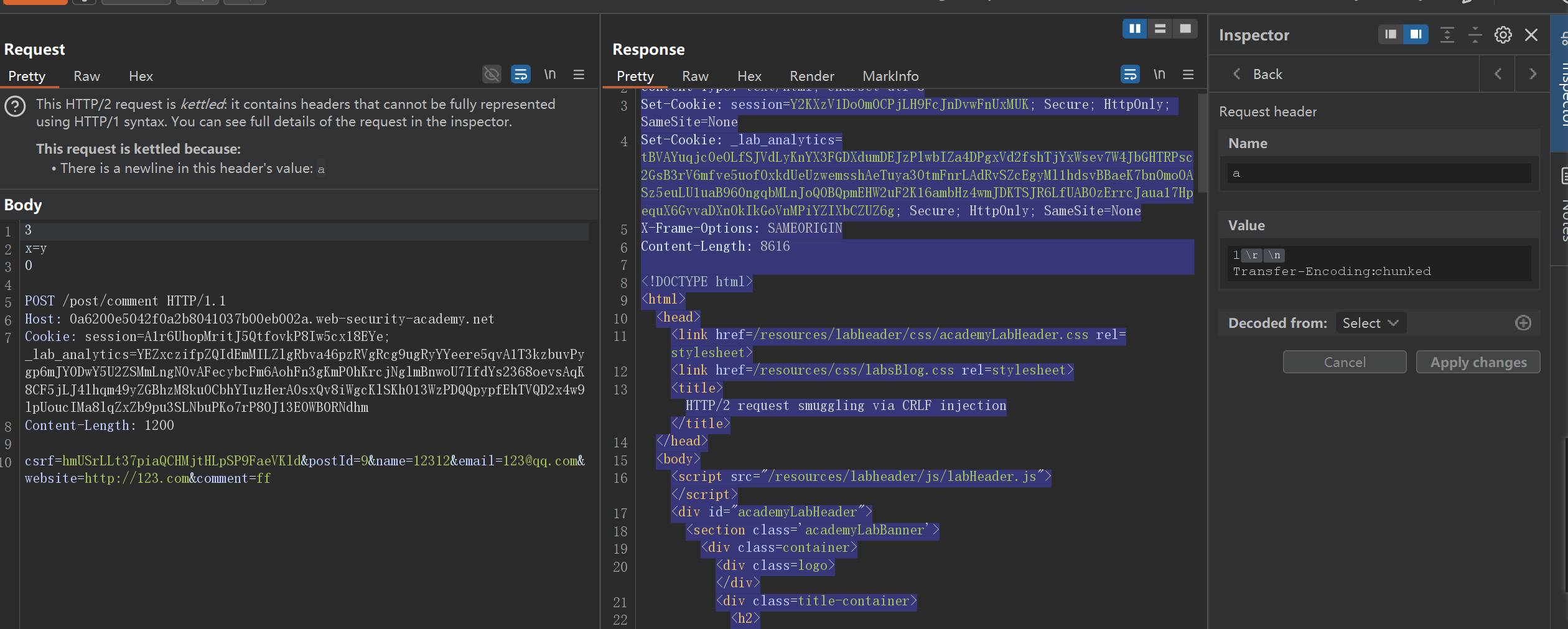Click the csrf parameter line in request body
The image size is (1568, 629).
[x=305, y=470]
